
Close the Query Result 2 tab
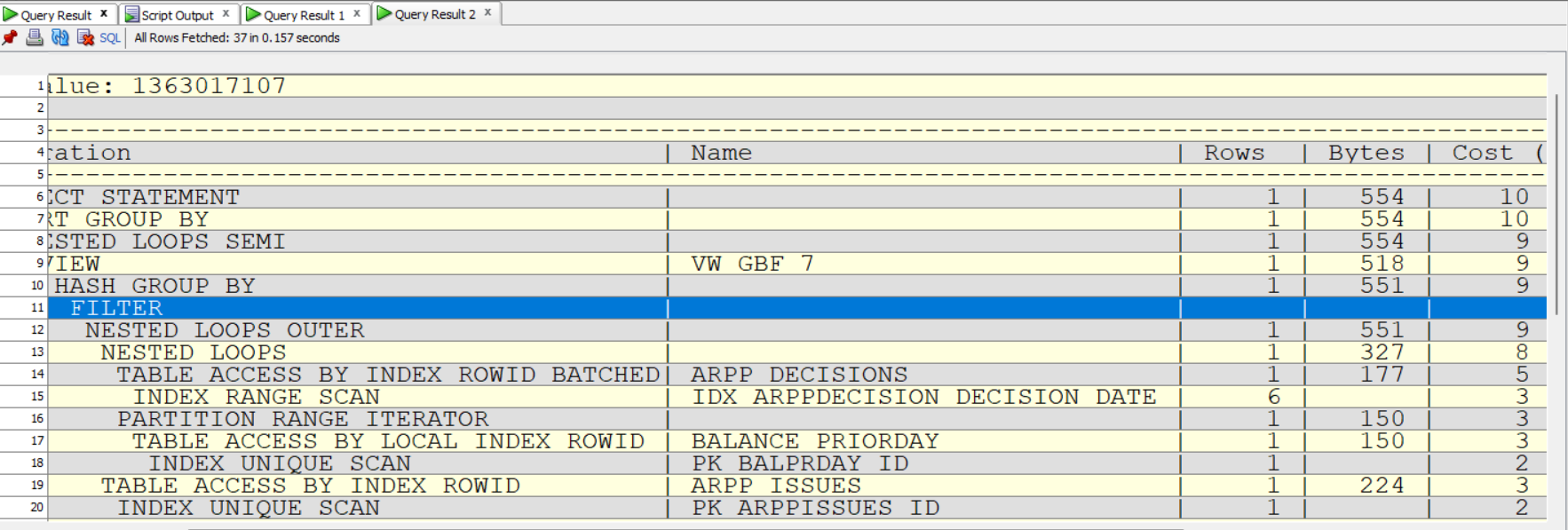pos(487,13)
